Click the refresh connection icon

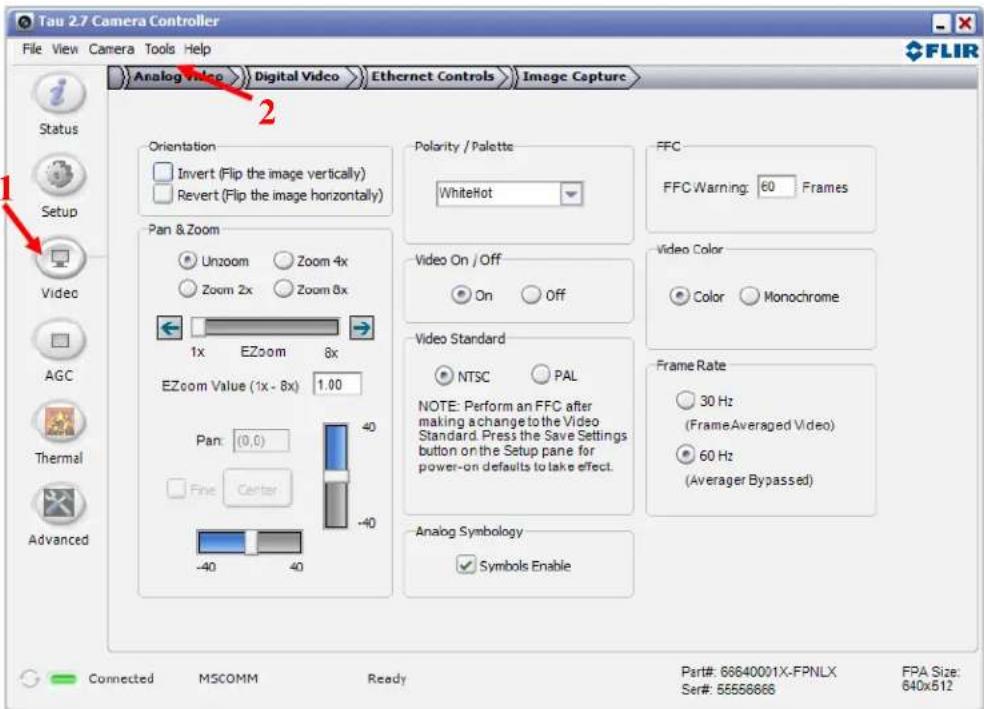click(29, 678)
